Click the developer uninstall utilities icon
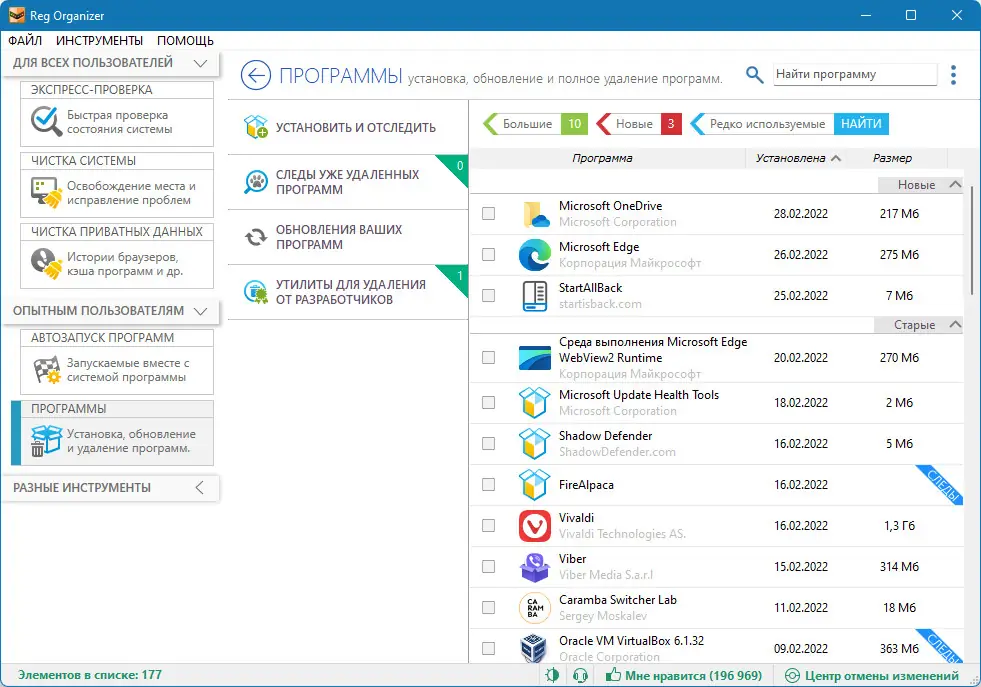 pos(256,292)
